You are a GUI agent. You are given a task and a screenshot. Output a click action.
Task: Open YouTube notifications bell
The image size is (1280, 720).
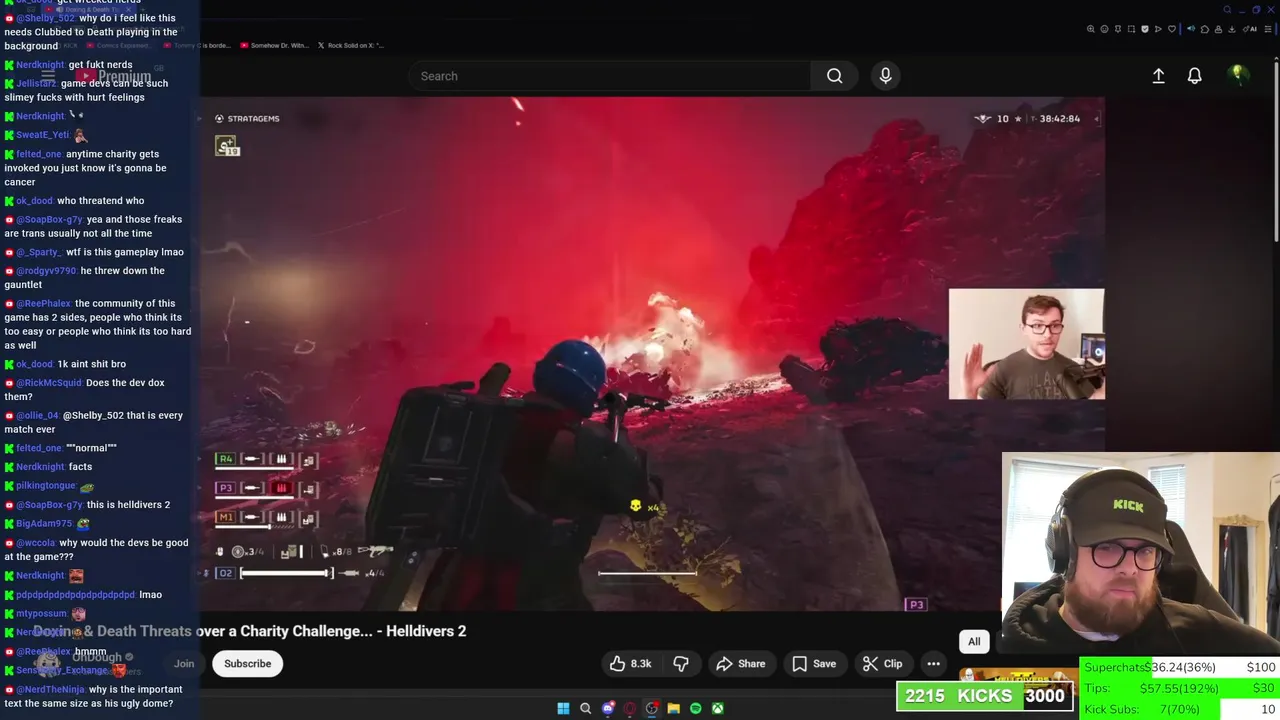[x=1194, y=76]
